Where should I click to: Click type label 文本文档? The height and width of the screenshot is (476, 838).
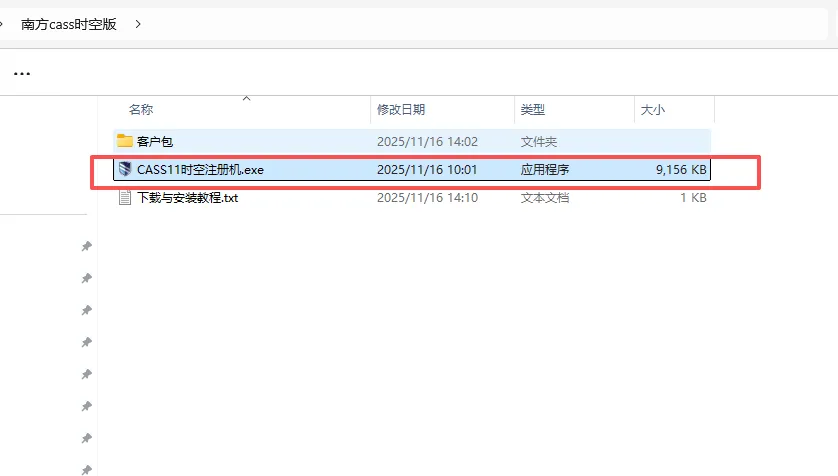(545, 198)
